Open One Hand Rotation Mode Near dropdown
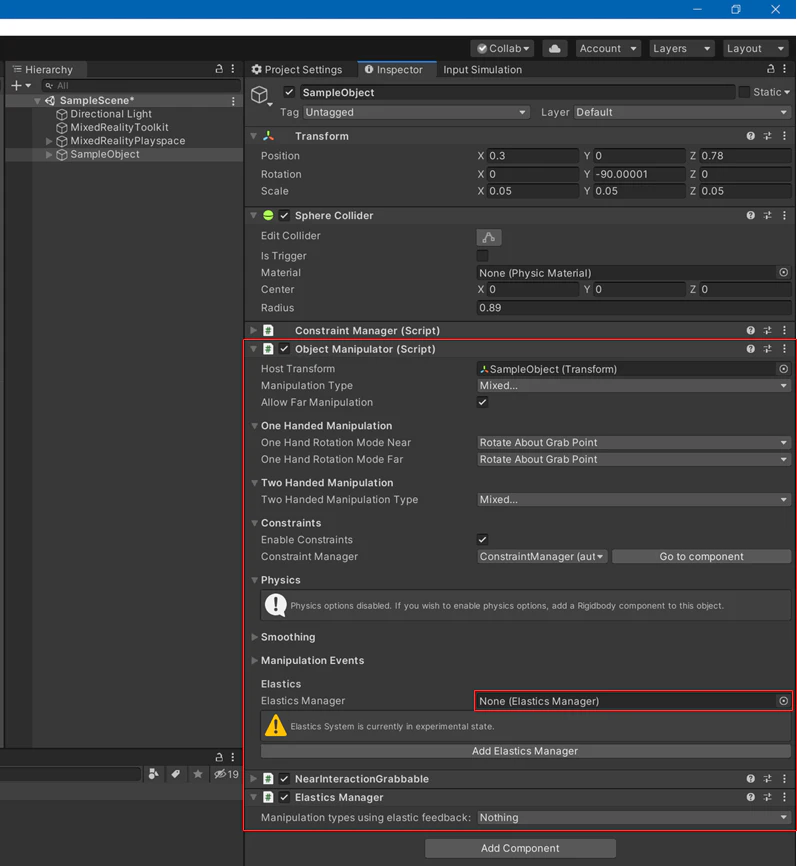Viewport: 797px width, 866px height. pos(634,442)
